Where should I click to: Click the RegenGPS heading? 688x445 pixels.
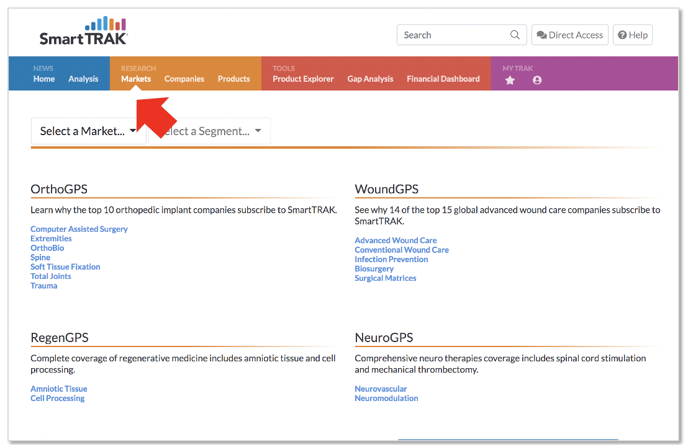59,337
